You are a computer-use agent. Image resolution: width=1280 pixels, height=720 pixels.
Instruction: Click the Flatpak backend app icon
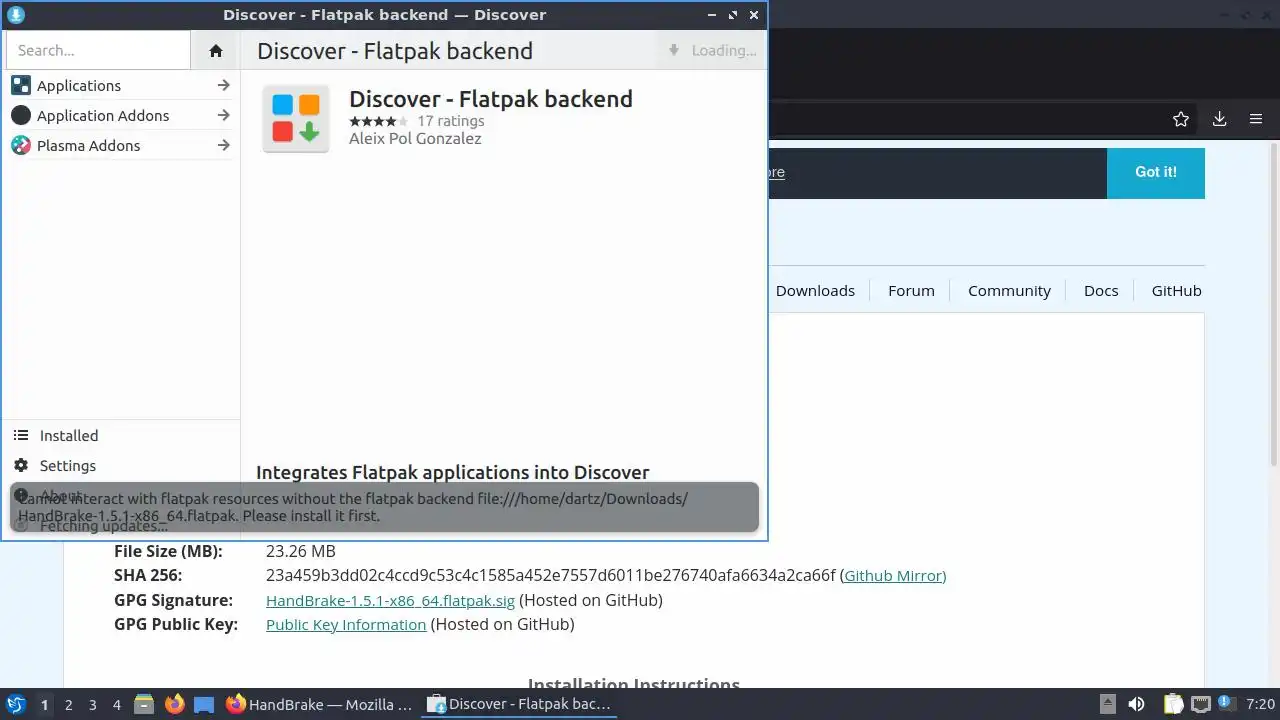tap(296, 119)
